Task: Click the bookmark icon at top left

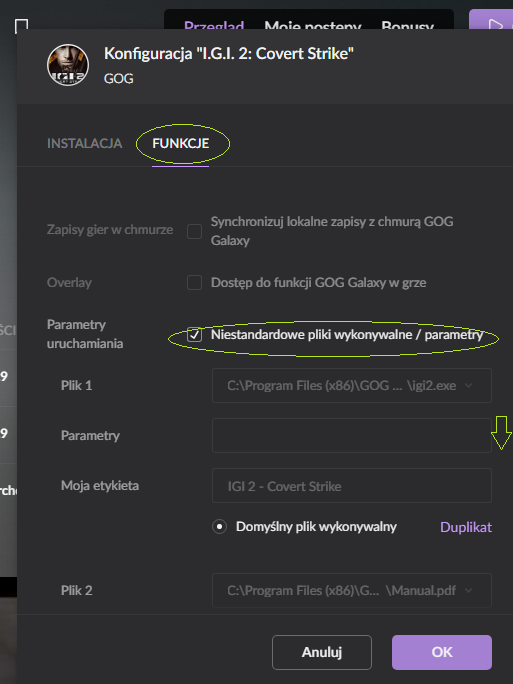Action: (x=21, y=24)
